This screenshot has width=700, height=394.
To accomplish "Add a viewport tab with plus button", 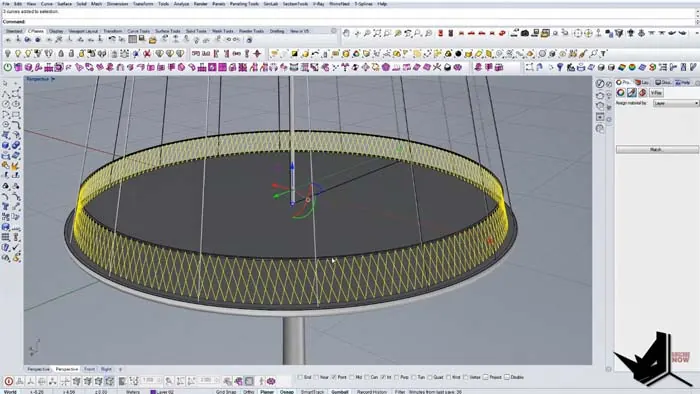I will tap(120, 369).
